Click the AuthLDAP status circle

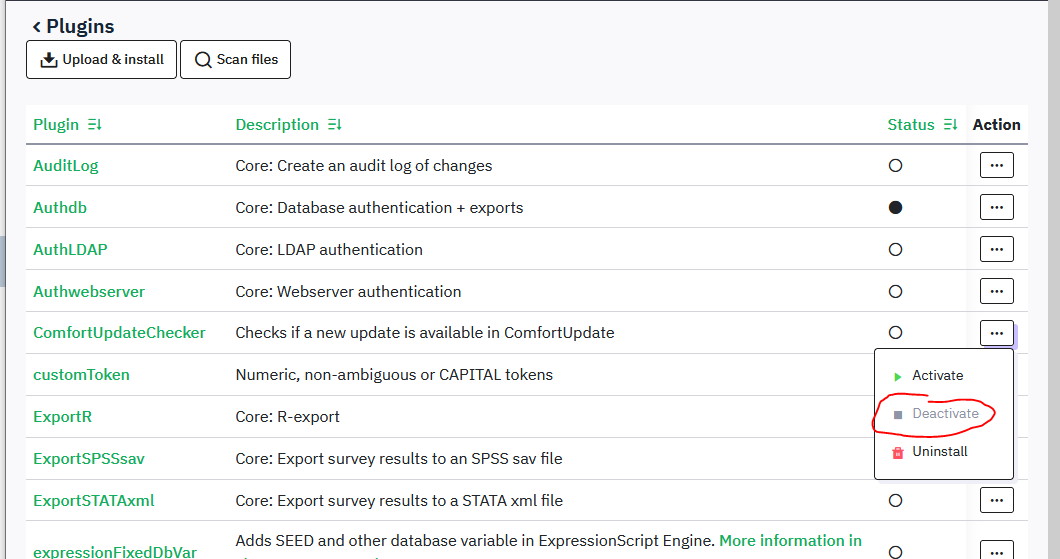(895, 250)
